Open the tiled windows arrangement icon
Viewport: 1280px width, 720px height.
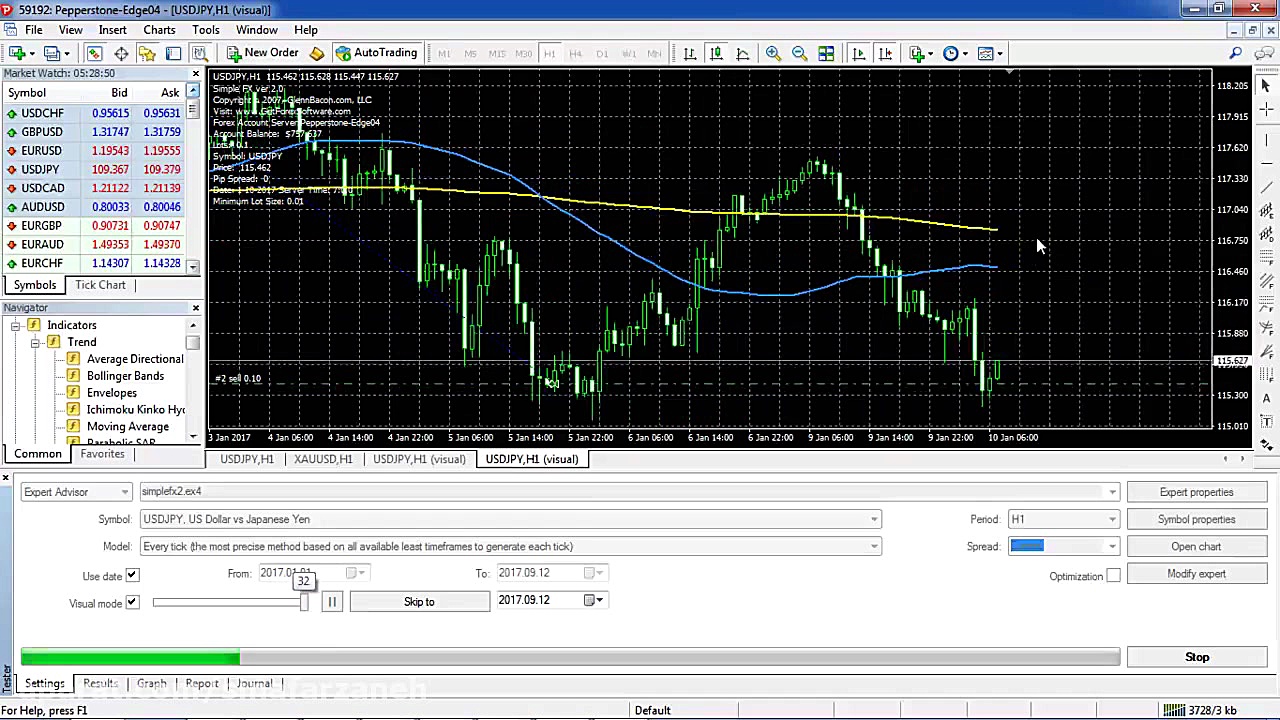click(x=826, y=53)
